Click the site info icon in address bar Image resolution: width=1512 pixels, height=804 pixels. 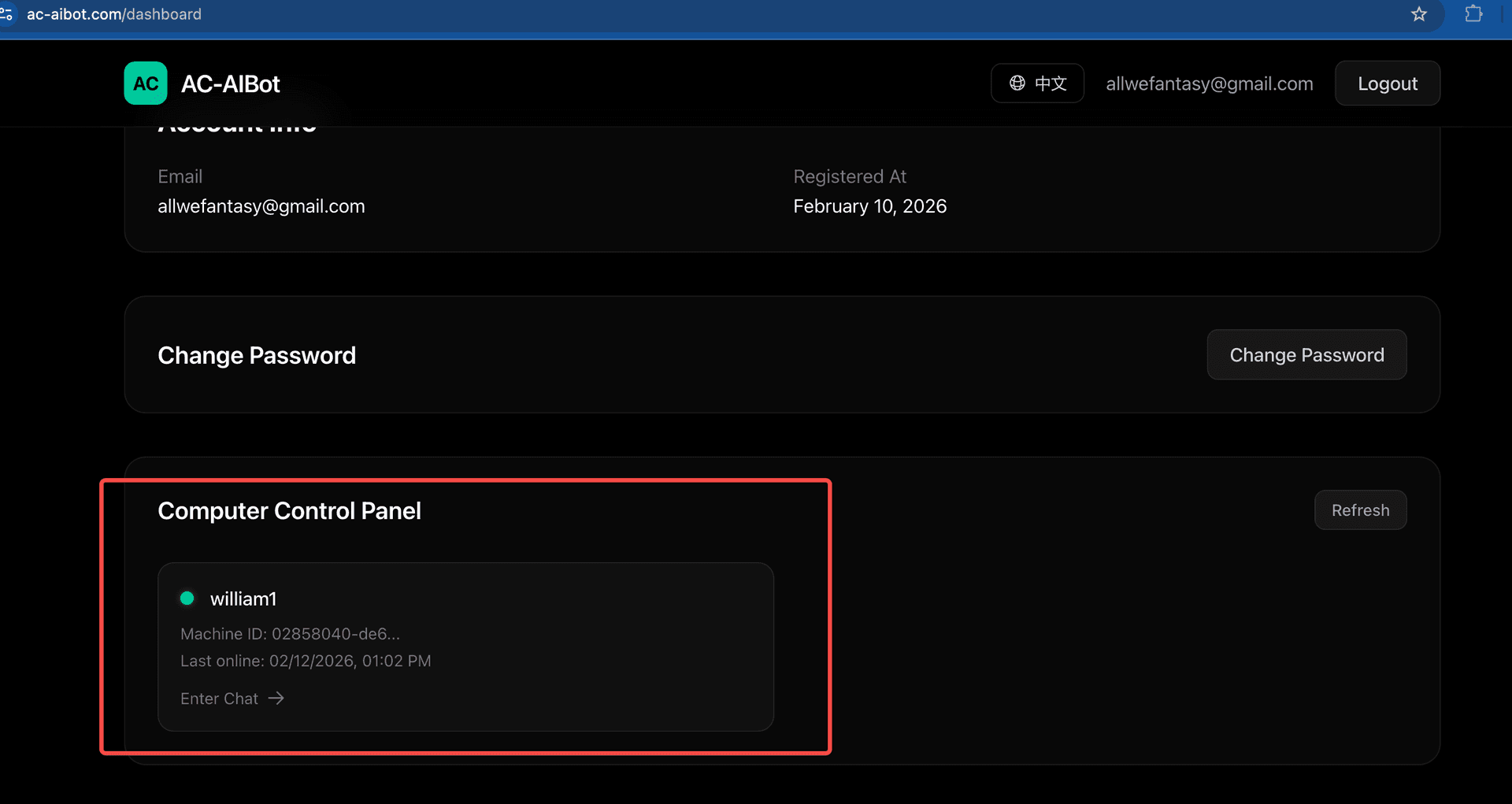pos(7,14)
